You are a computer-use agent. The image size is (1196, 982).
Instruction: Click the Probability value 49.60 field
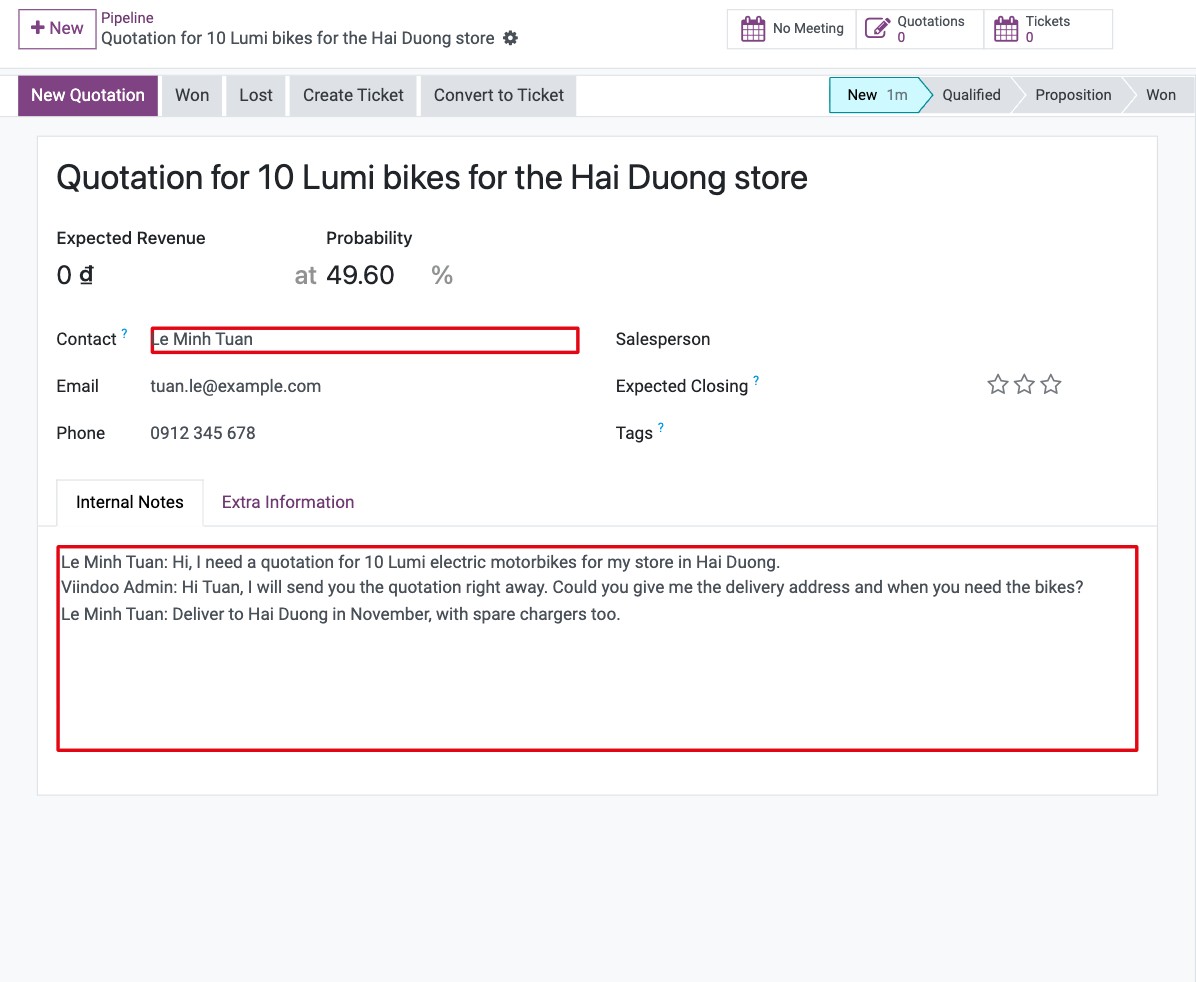tap(374, 275)
